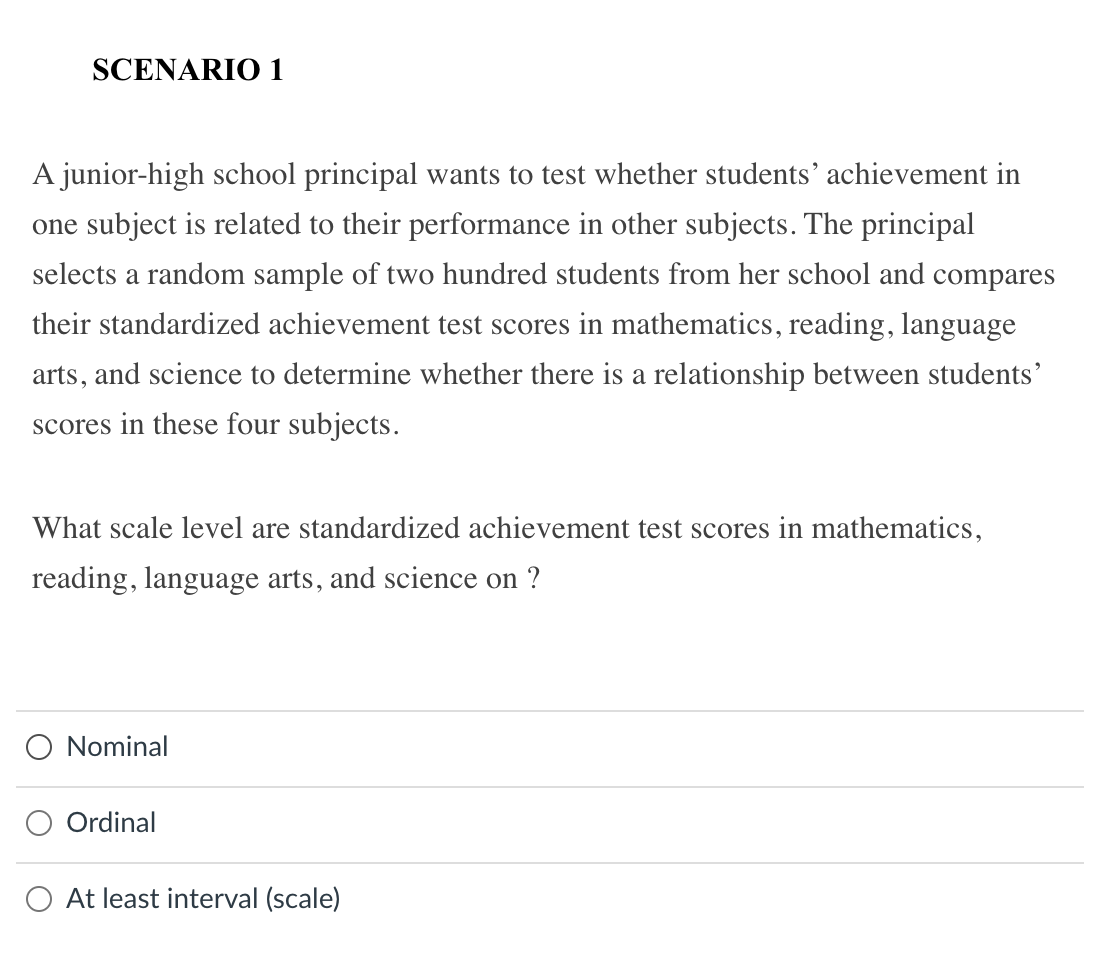Click the At least interval (scale) label
Screen dimensions: 1100x958
pyautogui.click(x=203, y=898)
